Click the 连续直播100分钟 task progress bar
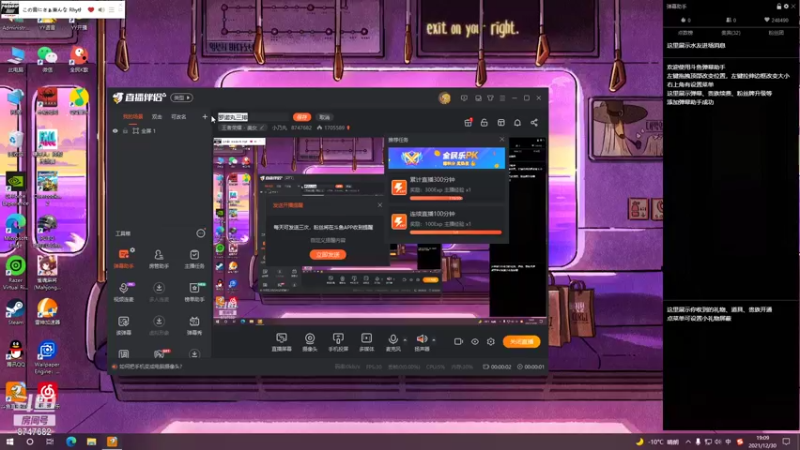Image resolution: width=800 pixels, height=450 pixels. [x=455, y=232]
